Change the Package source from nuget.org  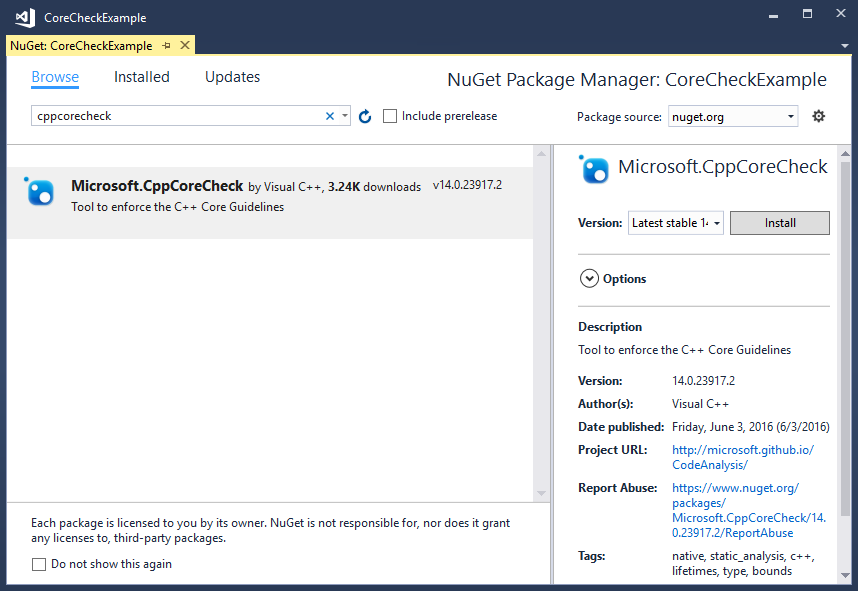(x=733, y=116)
